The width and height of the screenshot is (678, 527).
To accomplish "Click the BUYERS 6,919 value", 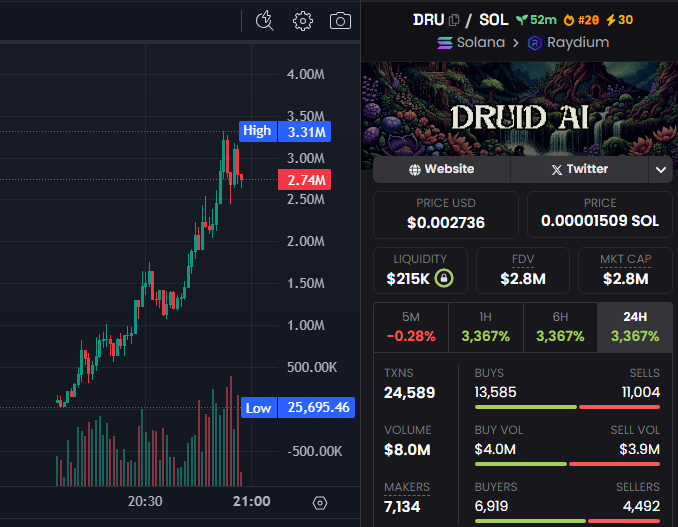I will (x=491, y=506).
